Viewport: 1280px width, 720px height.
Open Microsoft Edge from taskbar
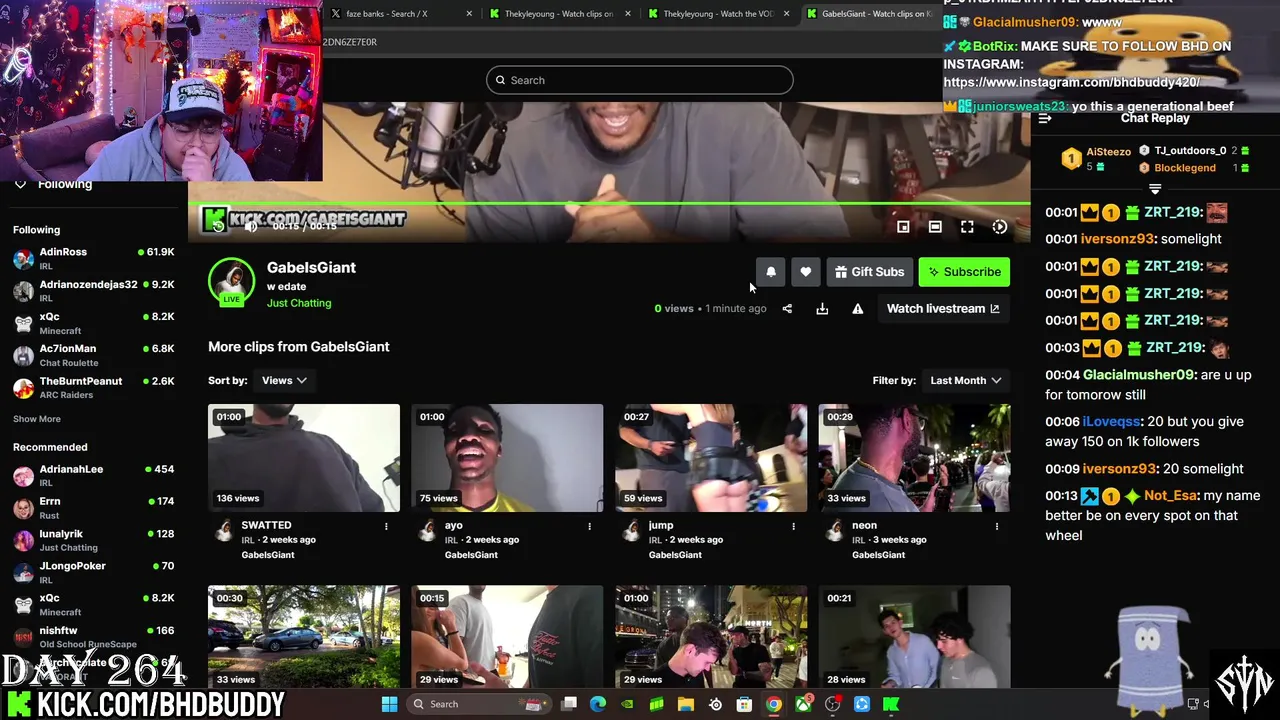pyautogui.click(x=598, y=704)
